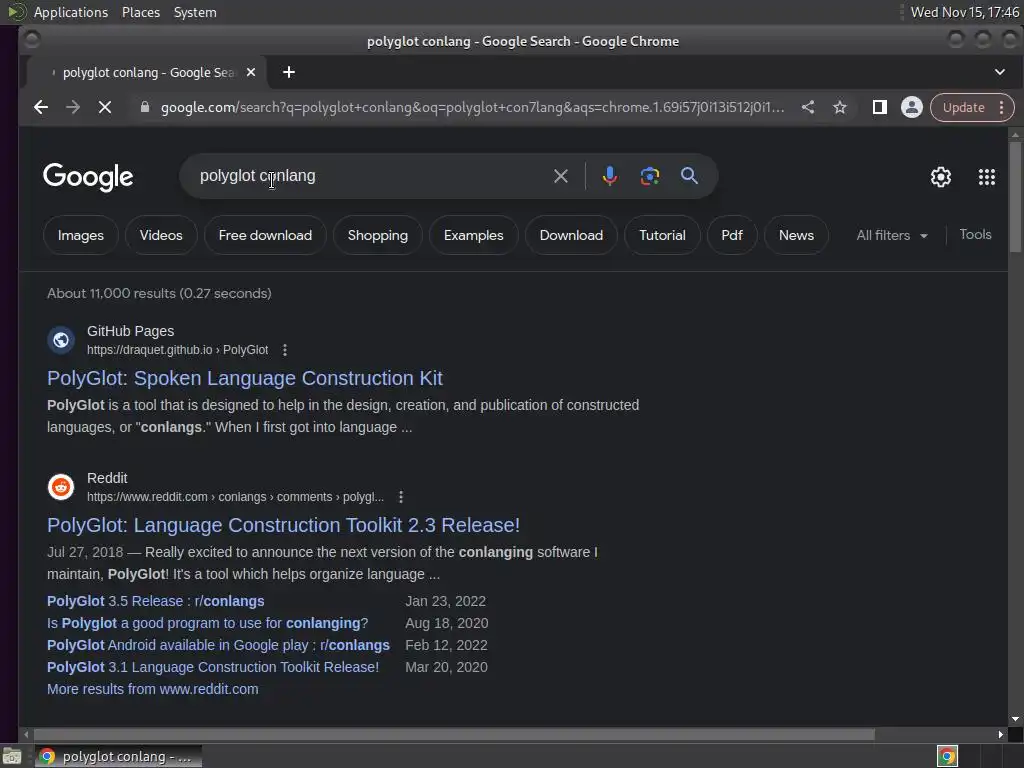This screenshot has width=1024, height=768.
Task: Search by image with Google Lens icon
Action: (649, 176)
